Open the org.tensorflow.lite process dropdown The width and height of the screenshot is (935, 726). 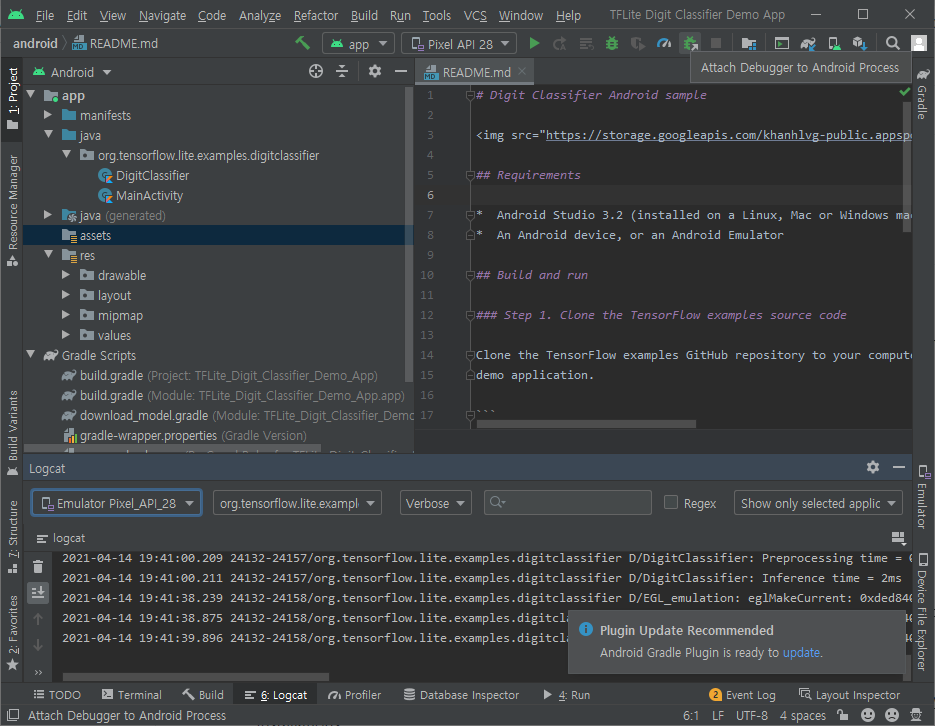pyautogui.click(x=297, y=503)
